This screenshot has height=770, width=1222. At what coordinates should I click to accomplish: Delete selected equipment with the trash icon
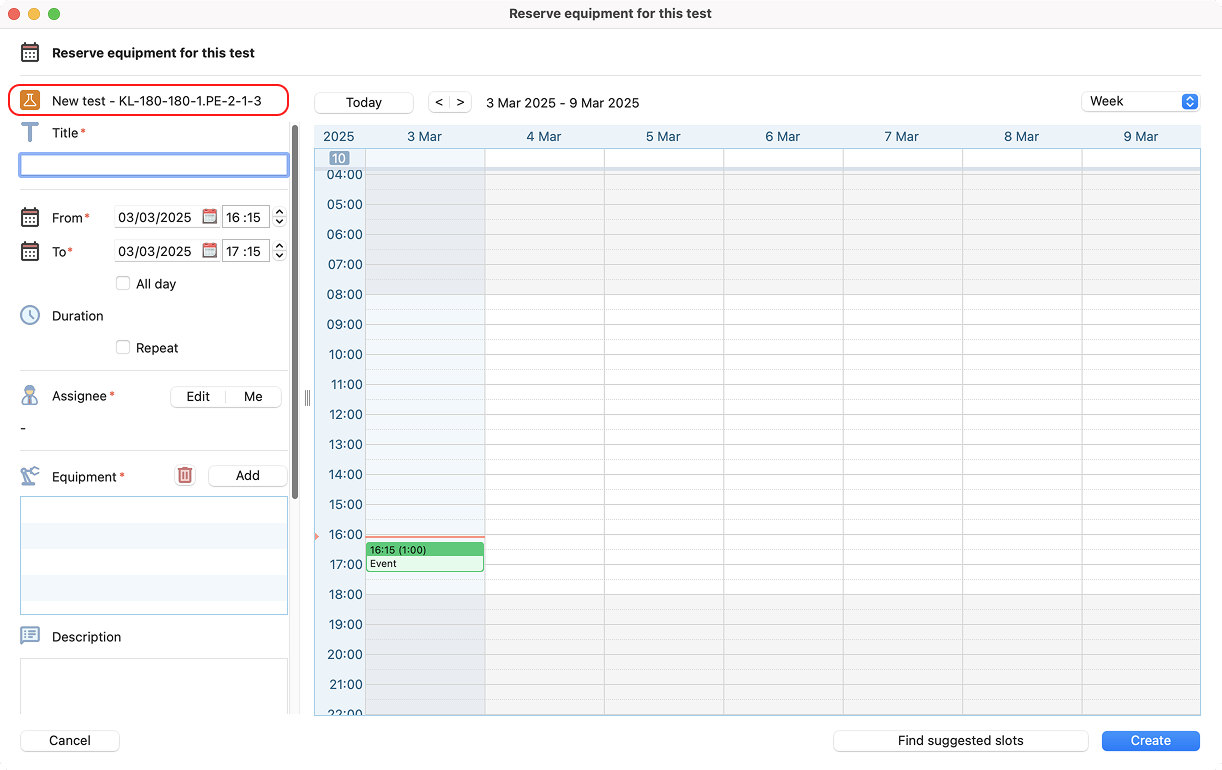[184, 476]
